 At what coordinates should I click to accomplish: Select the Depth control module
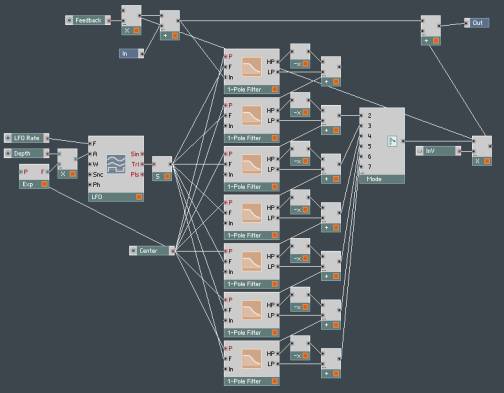pos(27,153)
